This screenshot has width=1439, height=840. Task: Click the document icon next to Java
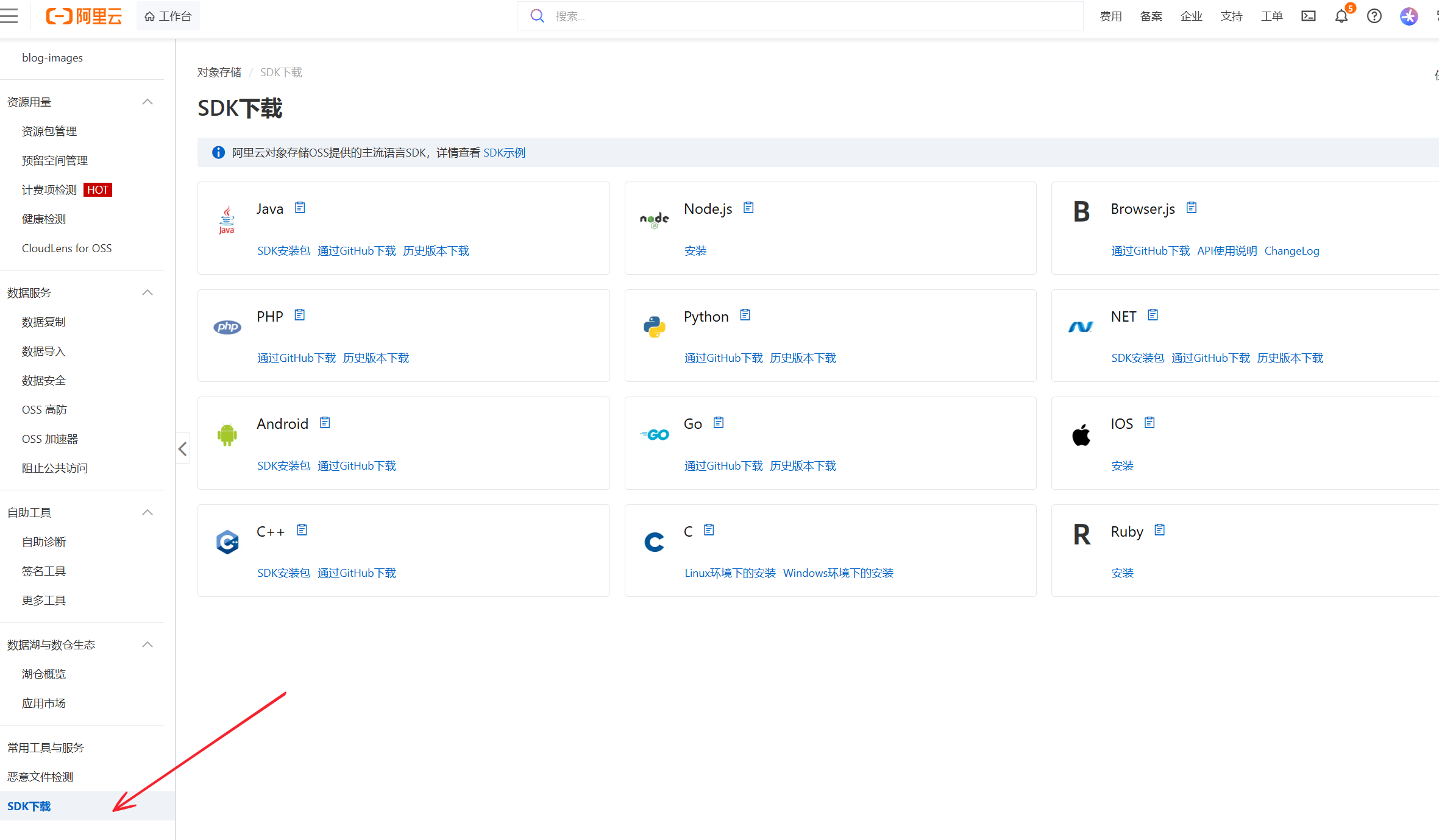[x=300, y=208]
